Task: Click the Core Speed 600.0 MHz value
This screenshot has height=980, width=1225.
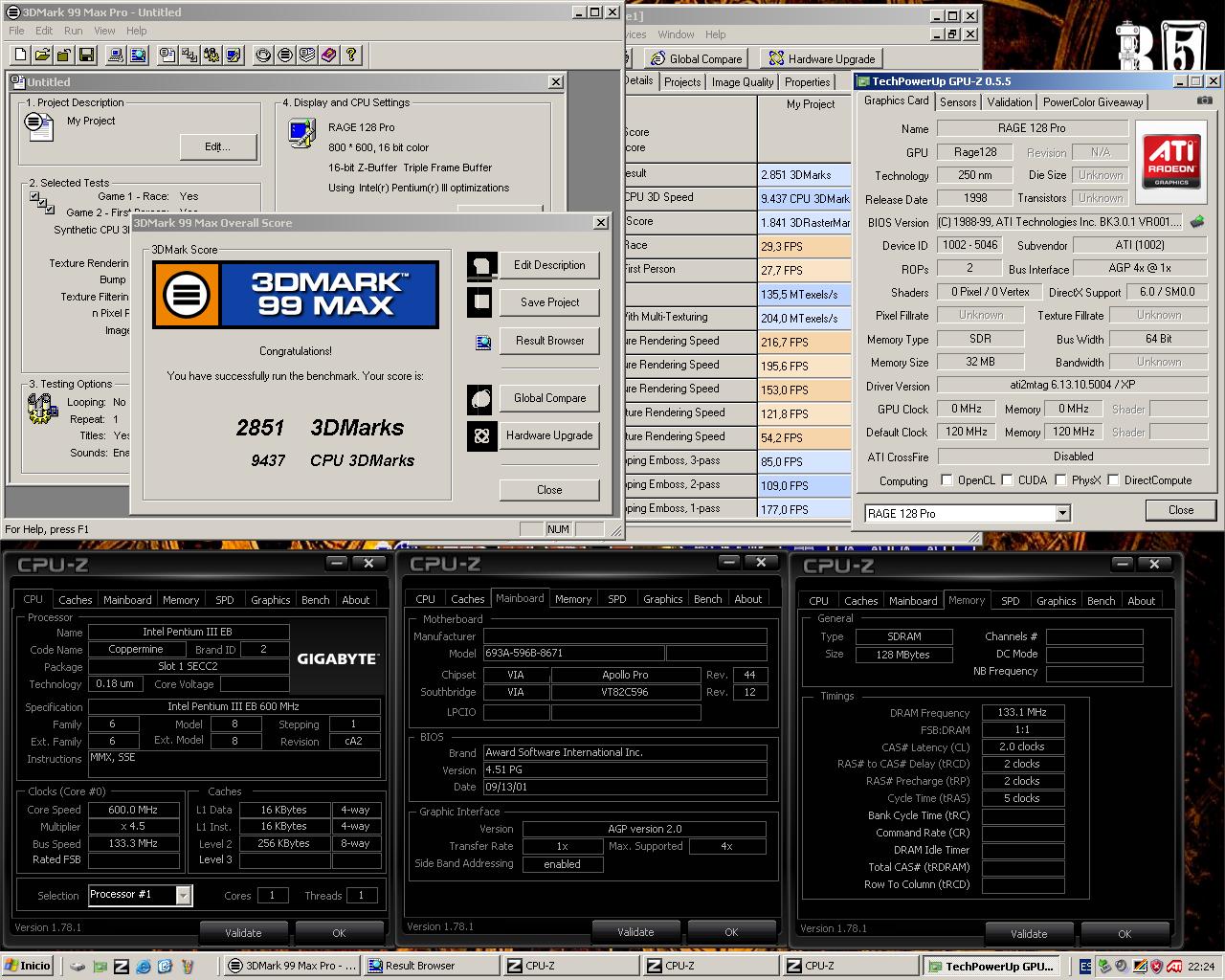Action: click(x=133, y=810)
